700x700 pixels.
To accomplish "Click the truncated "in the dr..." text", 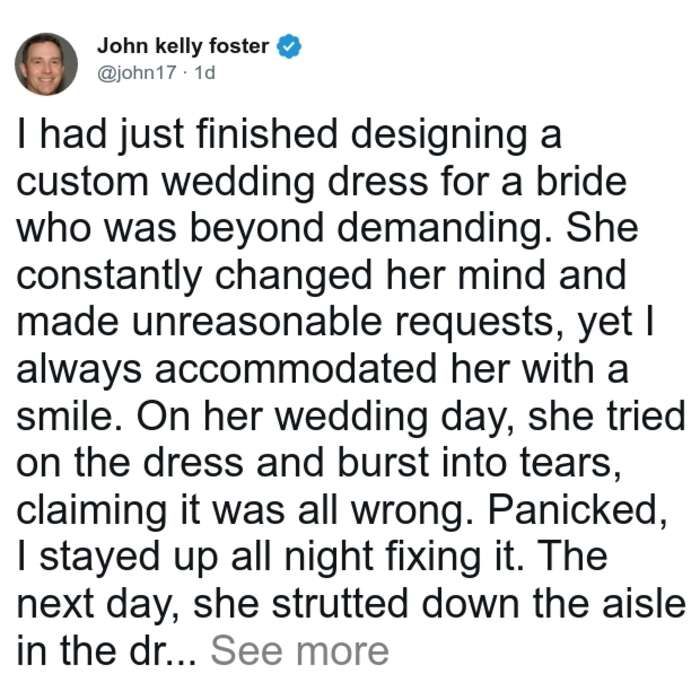I will tap(106, 650).
